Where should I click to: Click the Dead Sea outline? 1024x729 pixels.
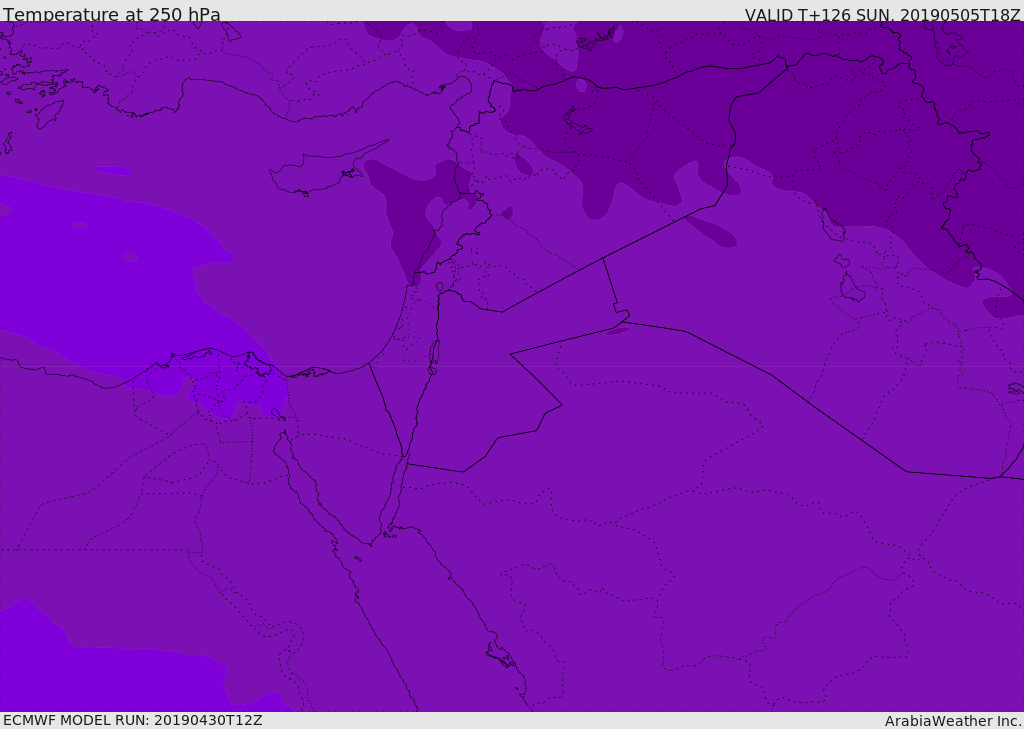tap(433, 357)
